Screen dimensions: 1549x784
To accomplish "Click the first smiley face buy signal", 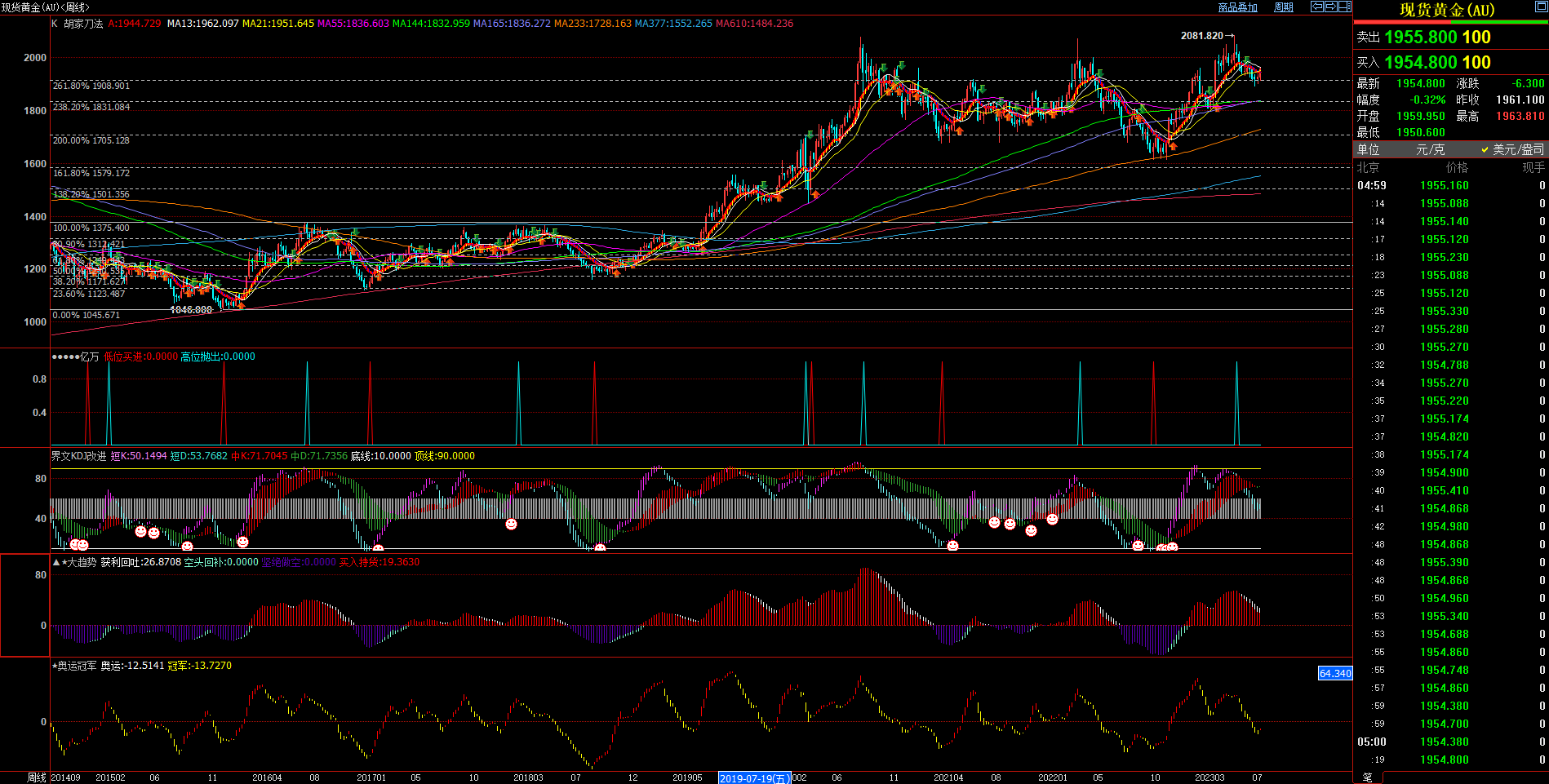I will point(75,544).
